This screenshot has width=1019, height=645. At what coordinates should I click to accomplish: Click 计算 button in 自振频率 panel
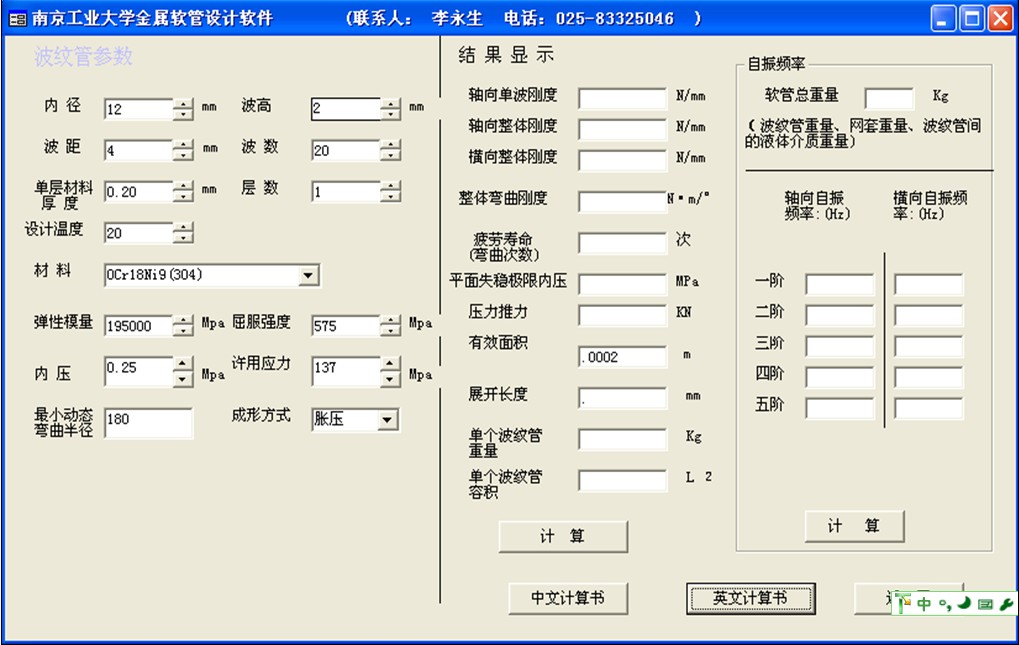854,526
